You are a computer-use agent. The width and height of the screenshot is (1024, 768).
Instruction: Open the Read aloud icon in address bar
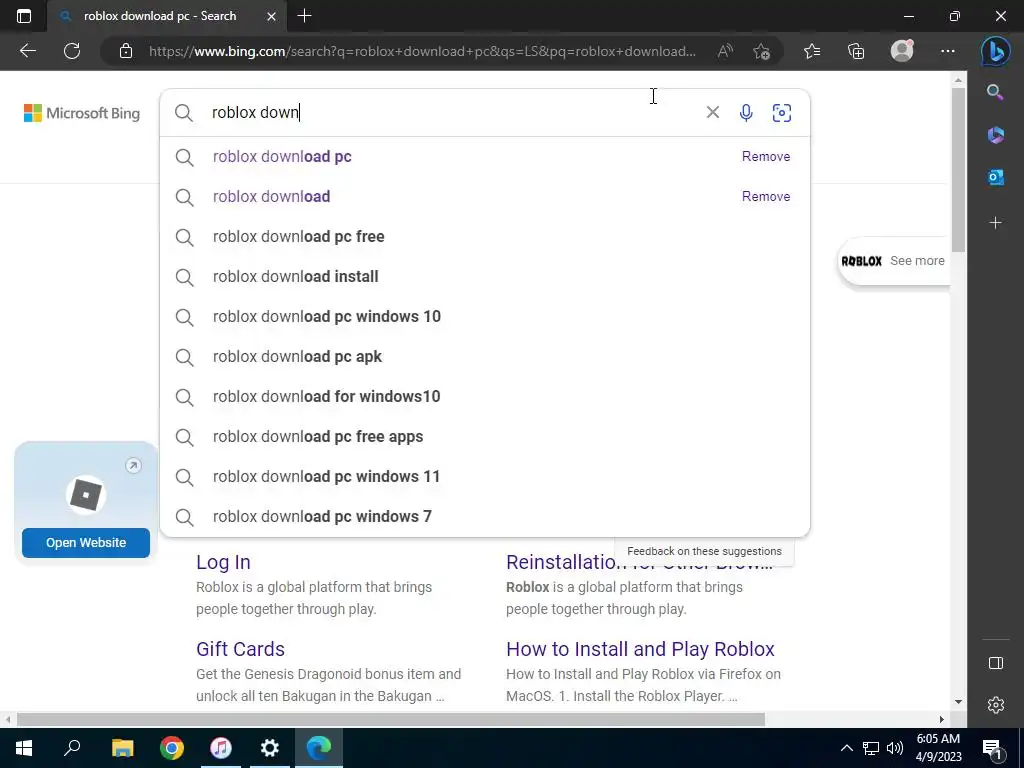click(x=725, y=51)
